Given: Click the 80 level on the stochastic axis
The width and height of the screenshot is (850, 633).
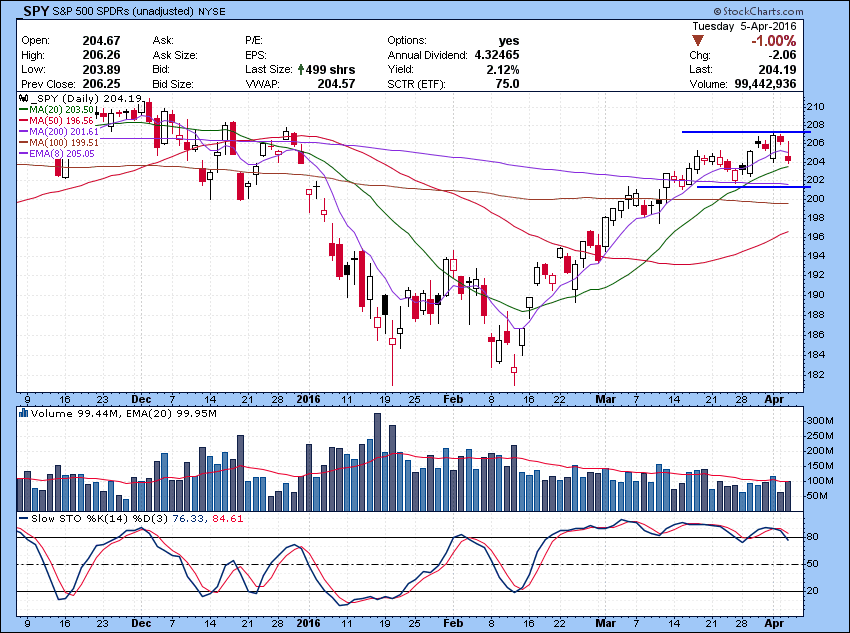Looking at the screenshot, I should (813, 537).
